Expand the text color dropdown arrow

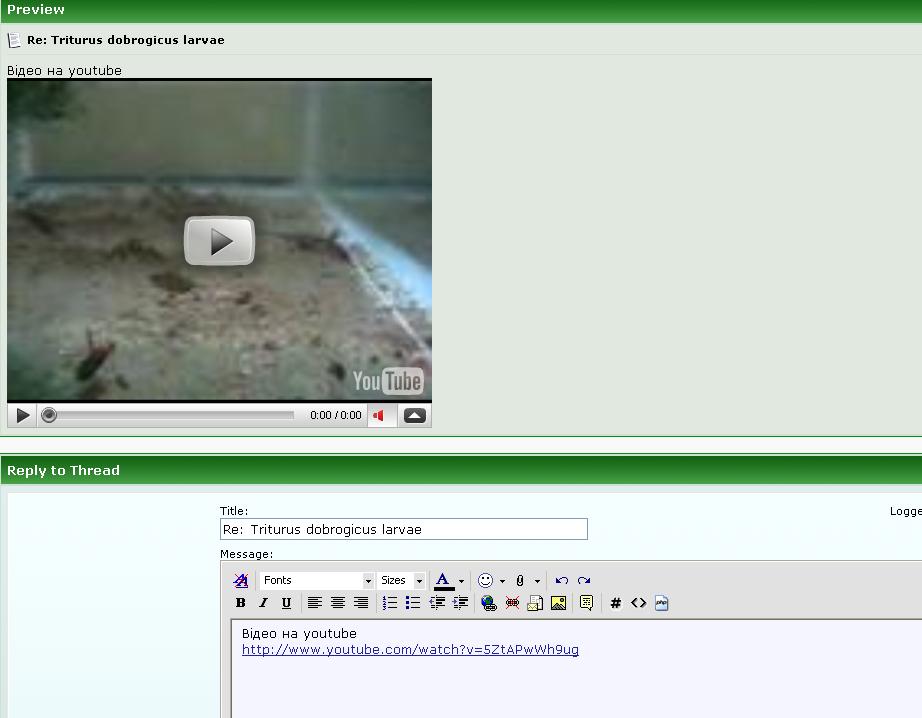[461, 581]
